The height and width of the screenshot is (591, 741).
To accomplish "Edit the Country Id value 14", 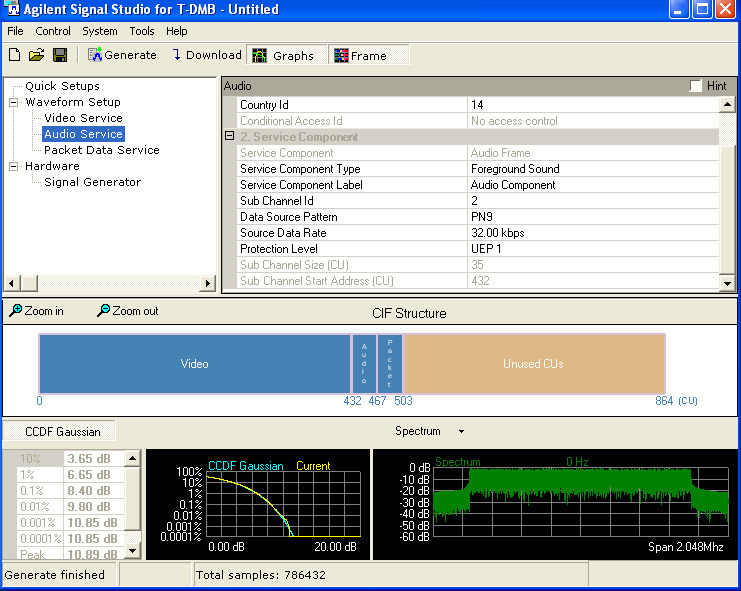I will pos(593,105).
